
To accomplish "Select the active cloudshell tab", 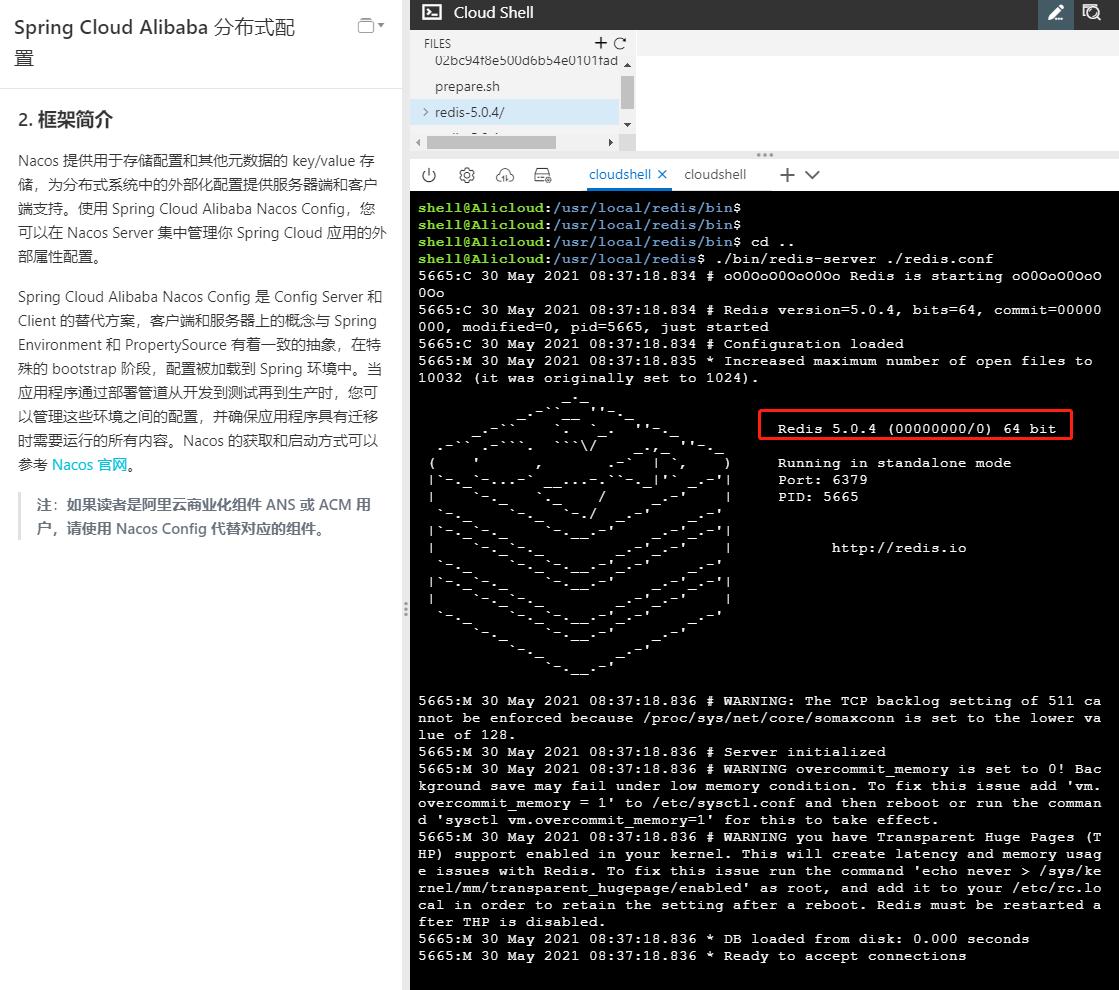I will click(619, 174).
